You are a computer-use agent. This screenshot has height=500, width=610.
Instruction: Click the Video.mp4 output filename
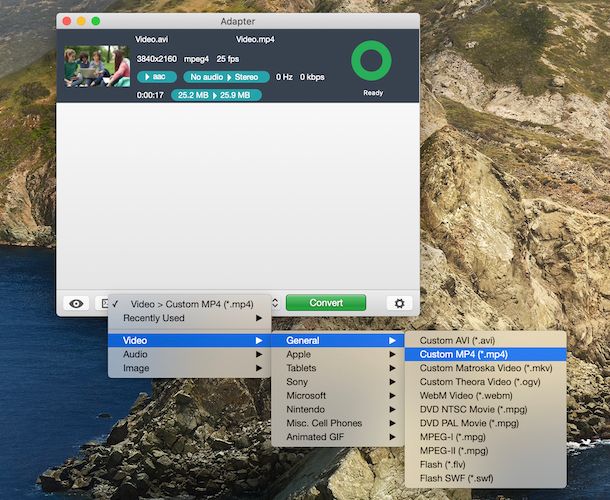coord(255,39)
